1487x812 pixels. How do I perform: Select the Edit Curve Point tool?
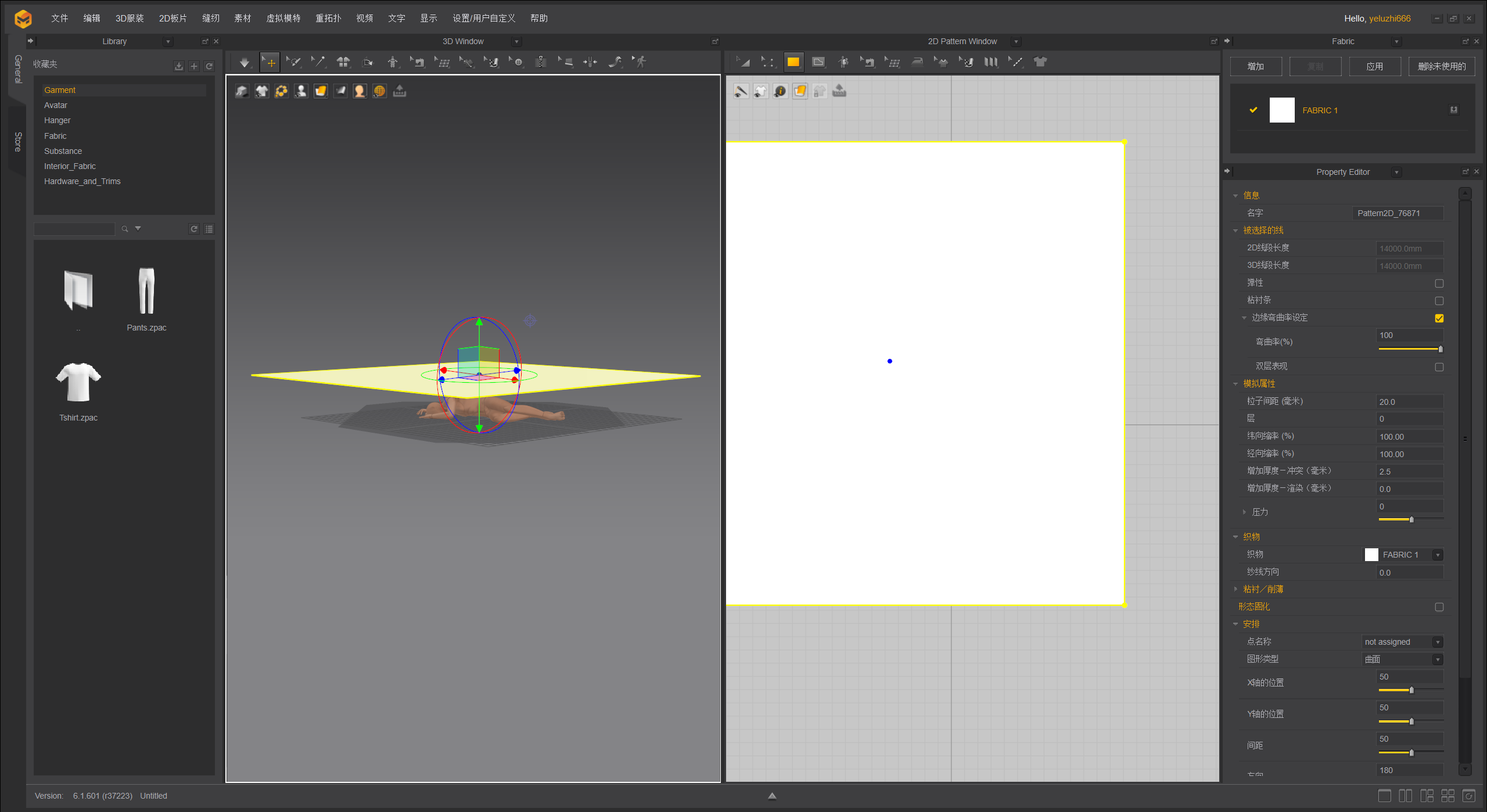coord(767,62)
